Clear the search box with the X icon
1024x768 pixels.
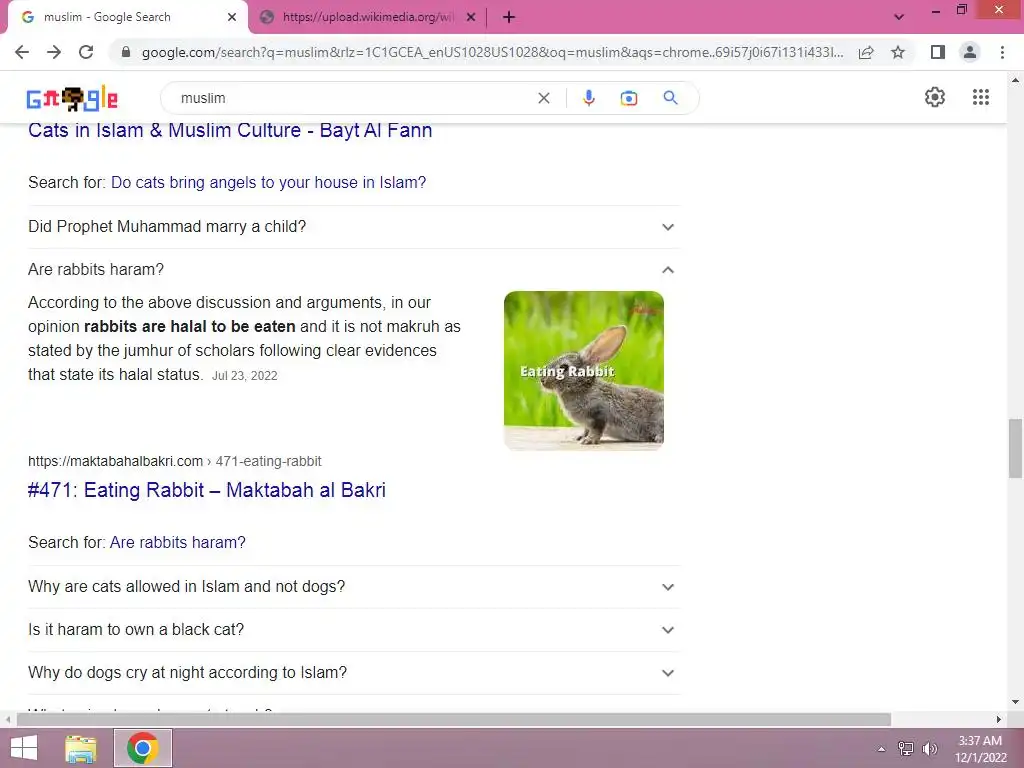[x=544, y=98]
